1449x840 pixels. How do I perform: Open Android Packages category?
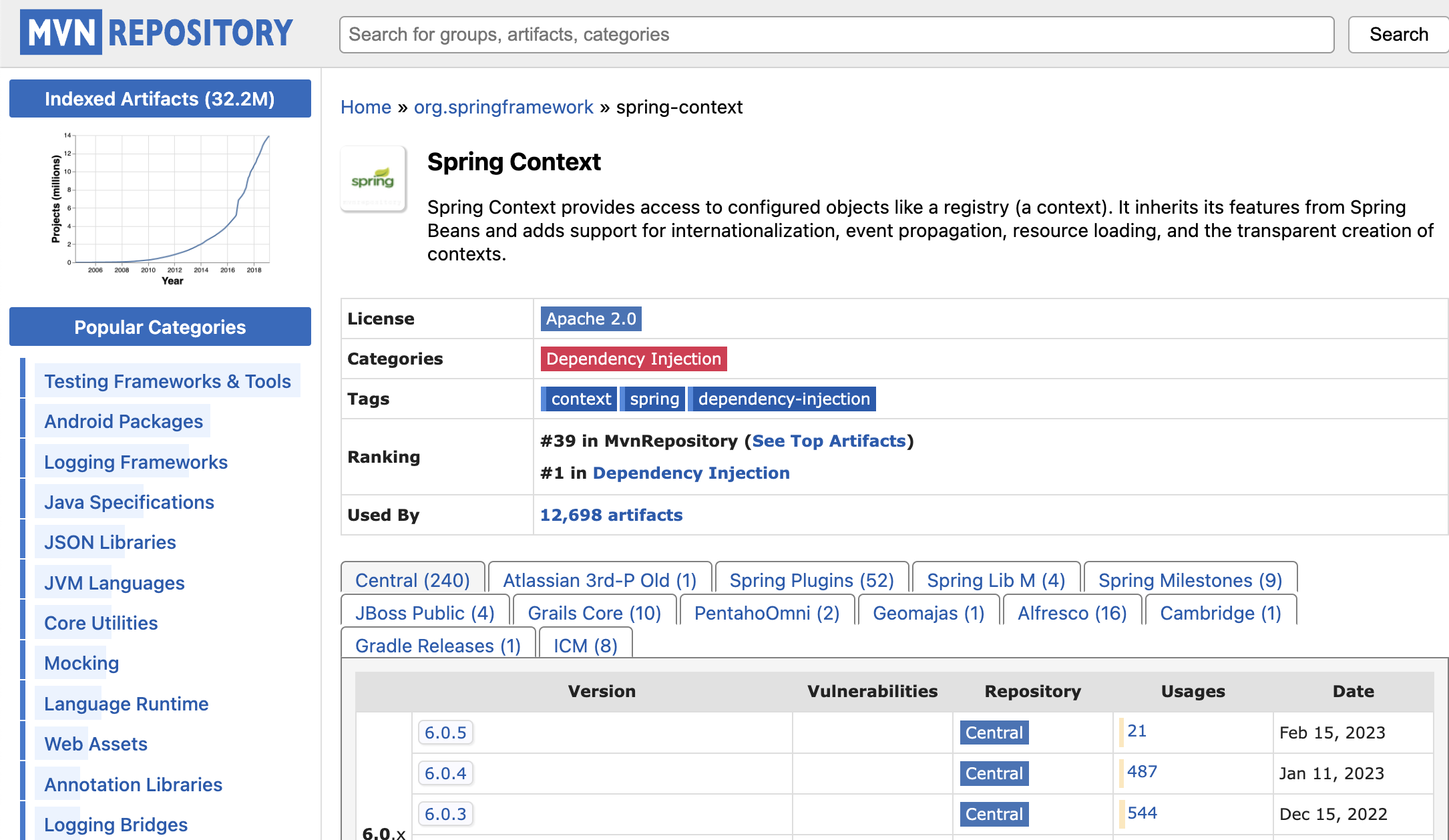124,421
